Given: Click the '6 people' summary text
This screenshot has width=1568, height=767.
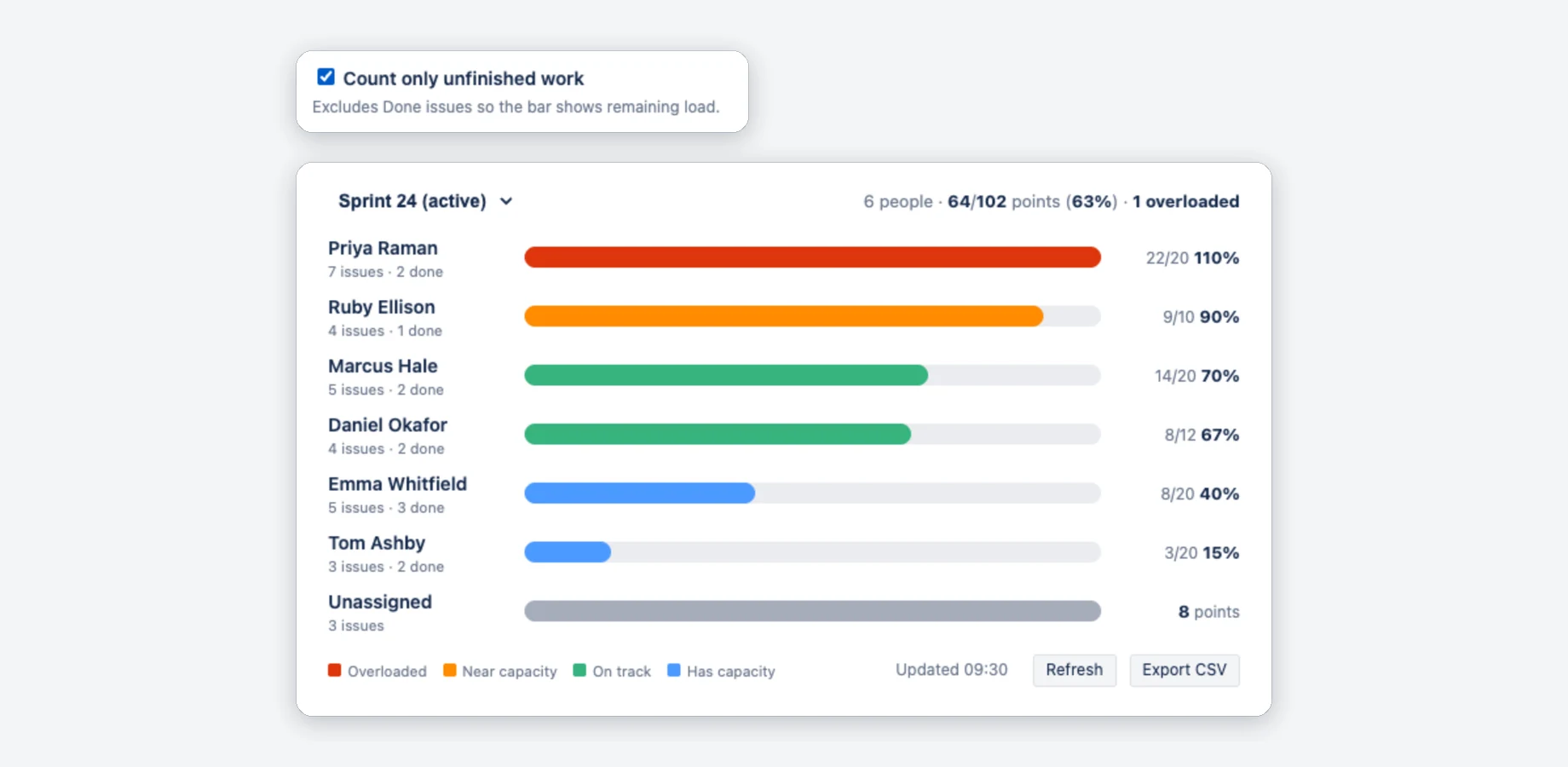Looking at the screenshot, I should 898,201.
